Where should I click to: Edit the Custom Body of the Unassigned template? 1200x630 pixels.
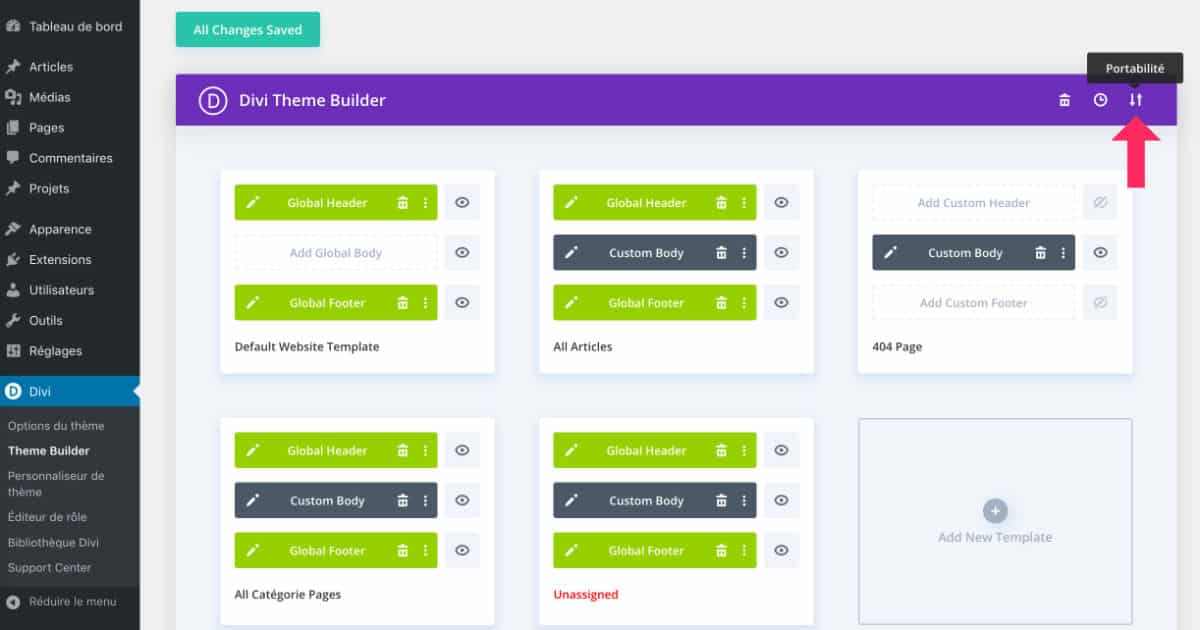571,501
